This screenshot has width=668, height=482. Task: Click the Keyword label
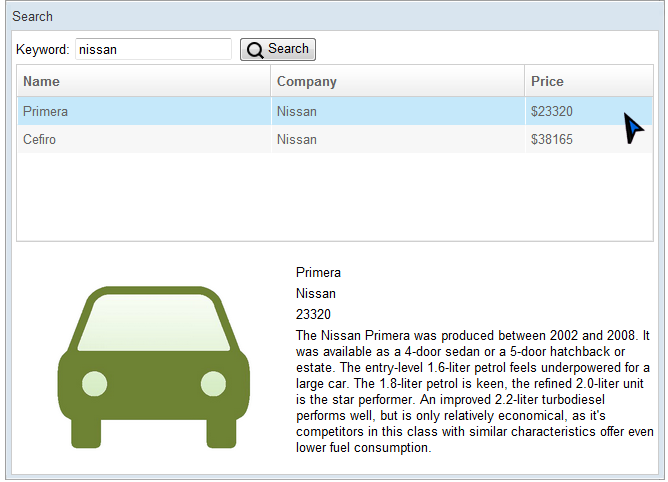[x=42, y=49]
